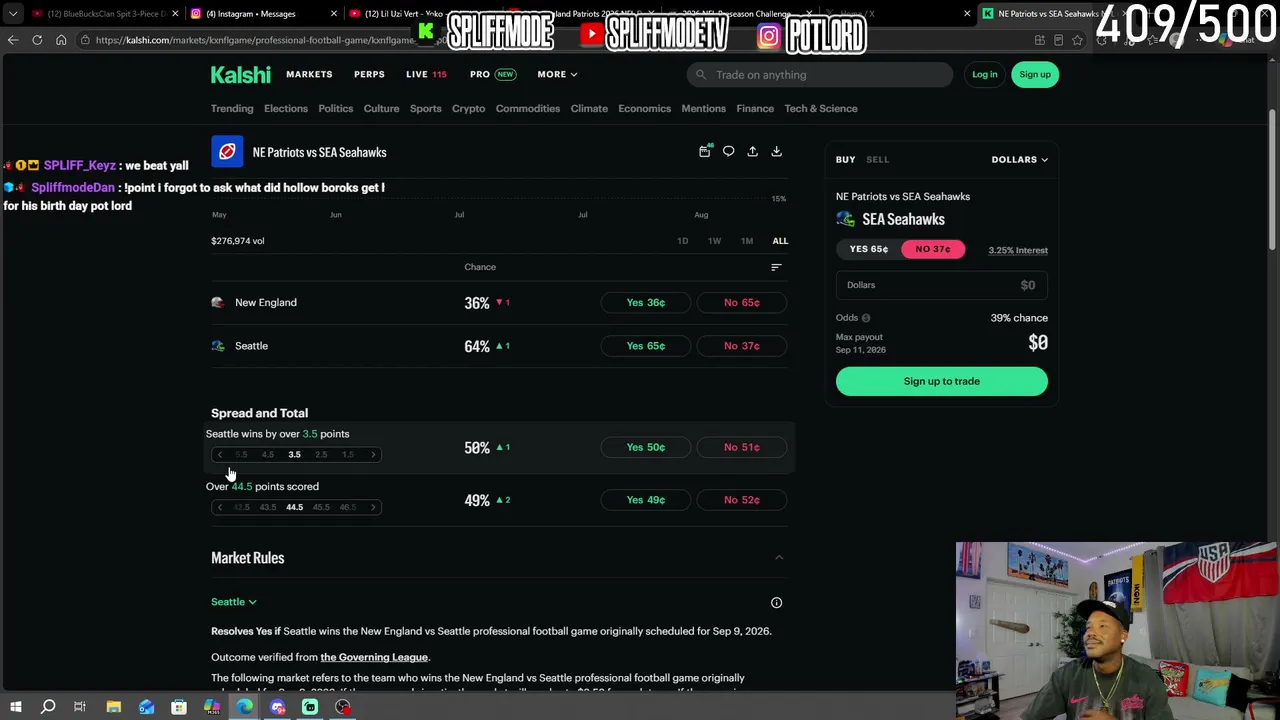Buy New England Yes at 36¢
Image resolution: width=1280 pixels, height=720 pixels.
(x=646, y=302)
